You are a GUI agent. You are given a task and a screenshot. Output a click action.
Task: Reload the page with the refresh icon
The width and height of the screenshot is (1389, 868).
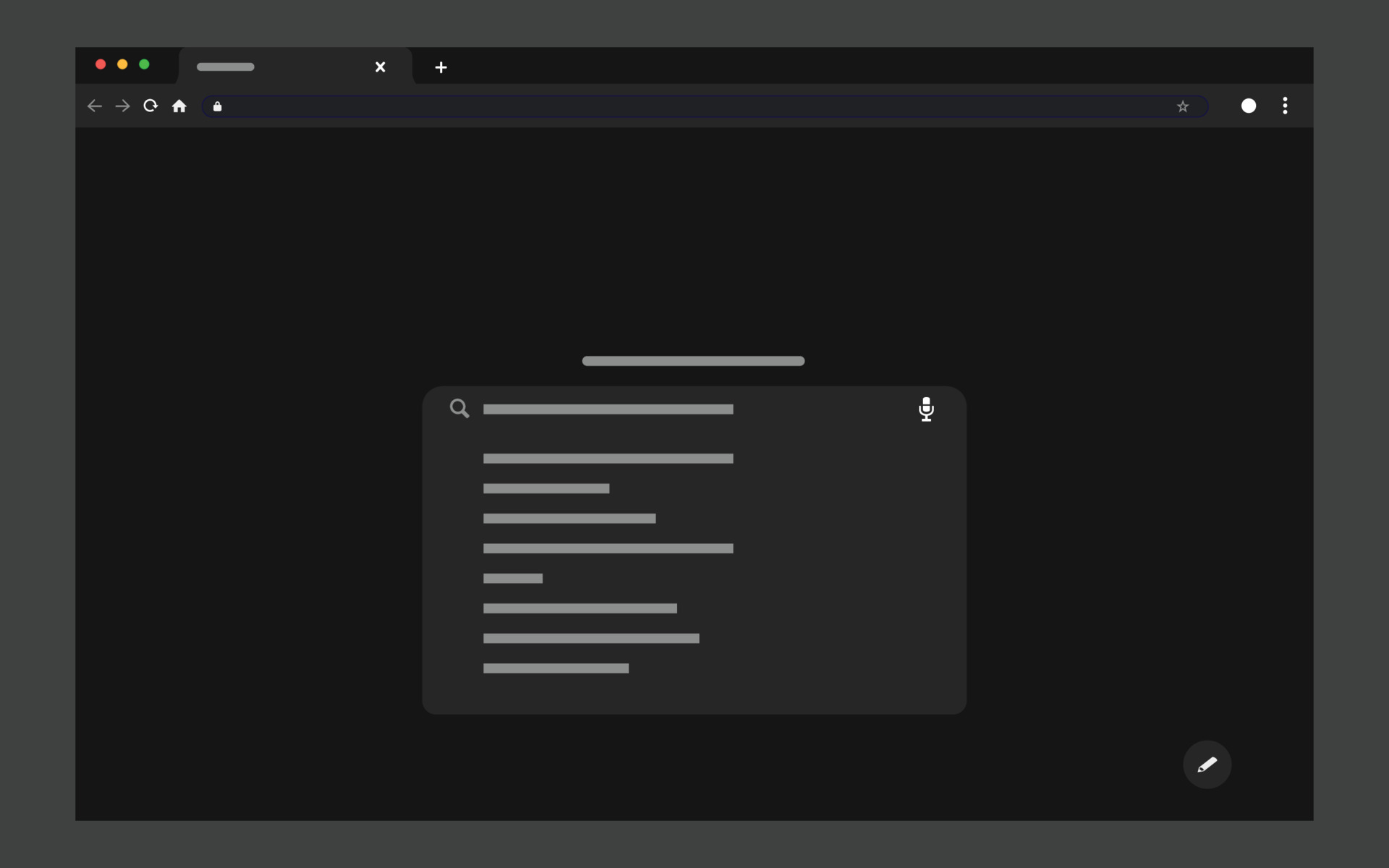[150, 106]
